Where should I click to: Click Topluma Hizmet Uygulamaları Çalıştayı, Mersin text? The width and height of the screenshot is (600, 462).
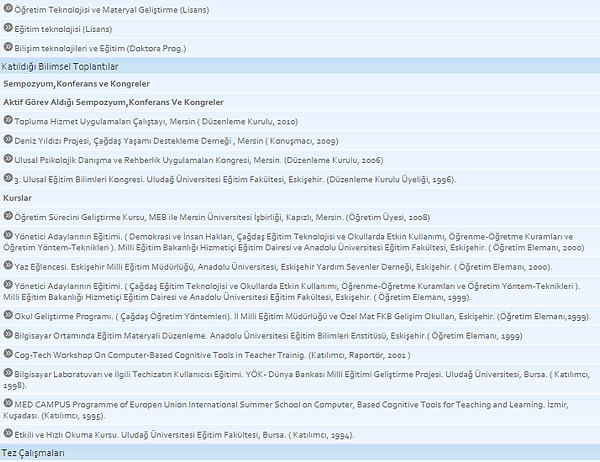tap(156, 122)
